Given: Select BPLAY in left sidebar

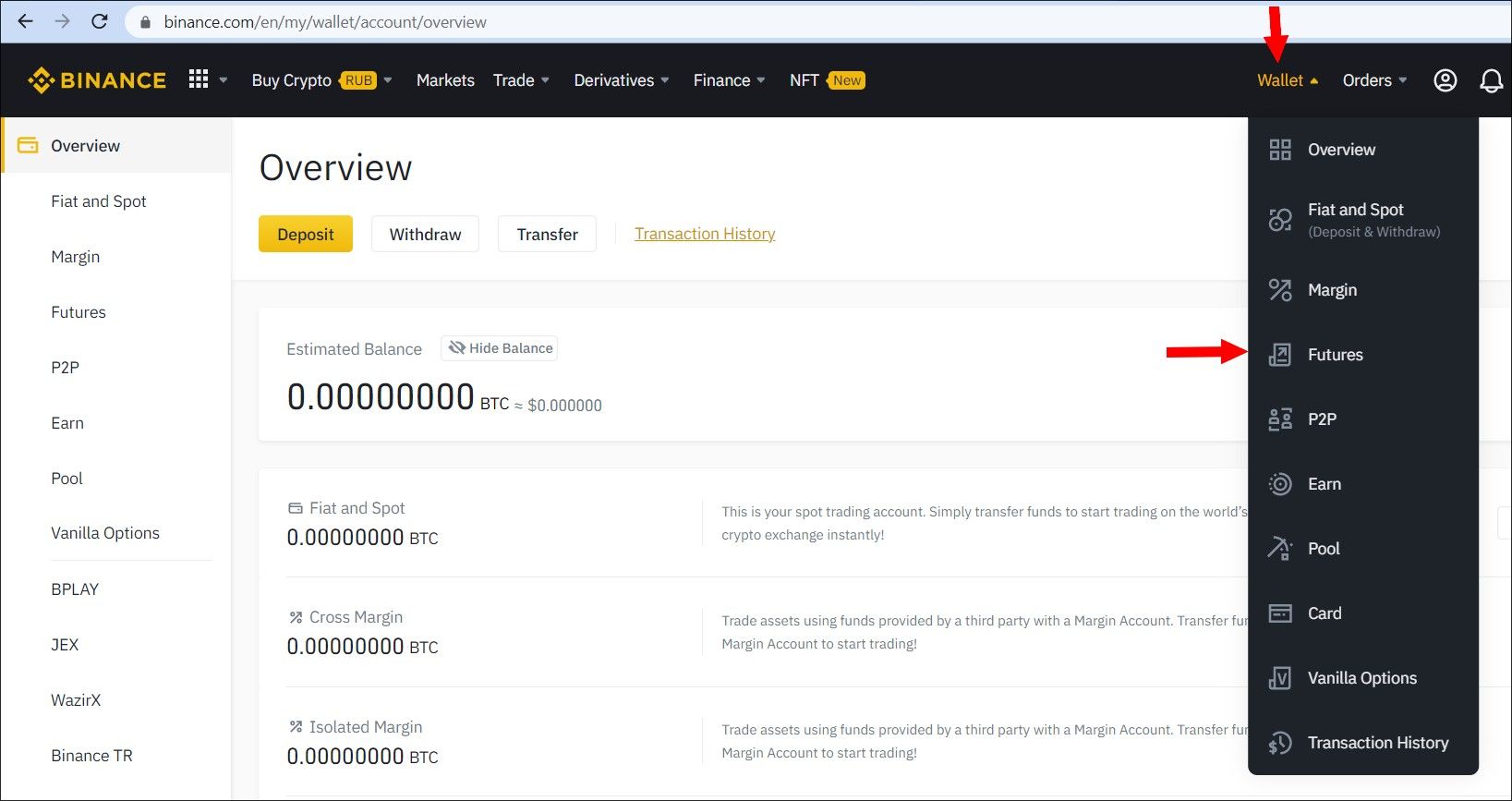Looking at the screenshot, I should (x=75, y=589).
